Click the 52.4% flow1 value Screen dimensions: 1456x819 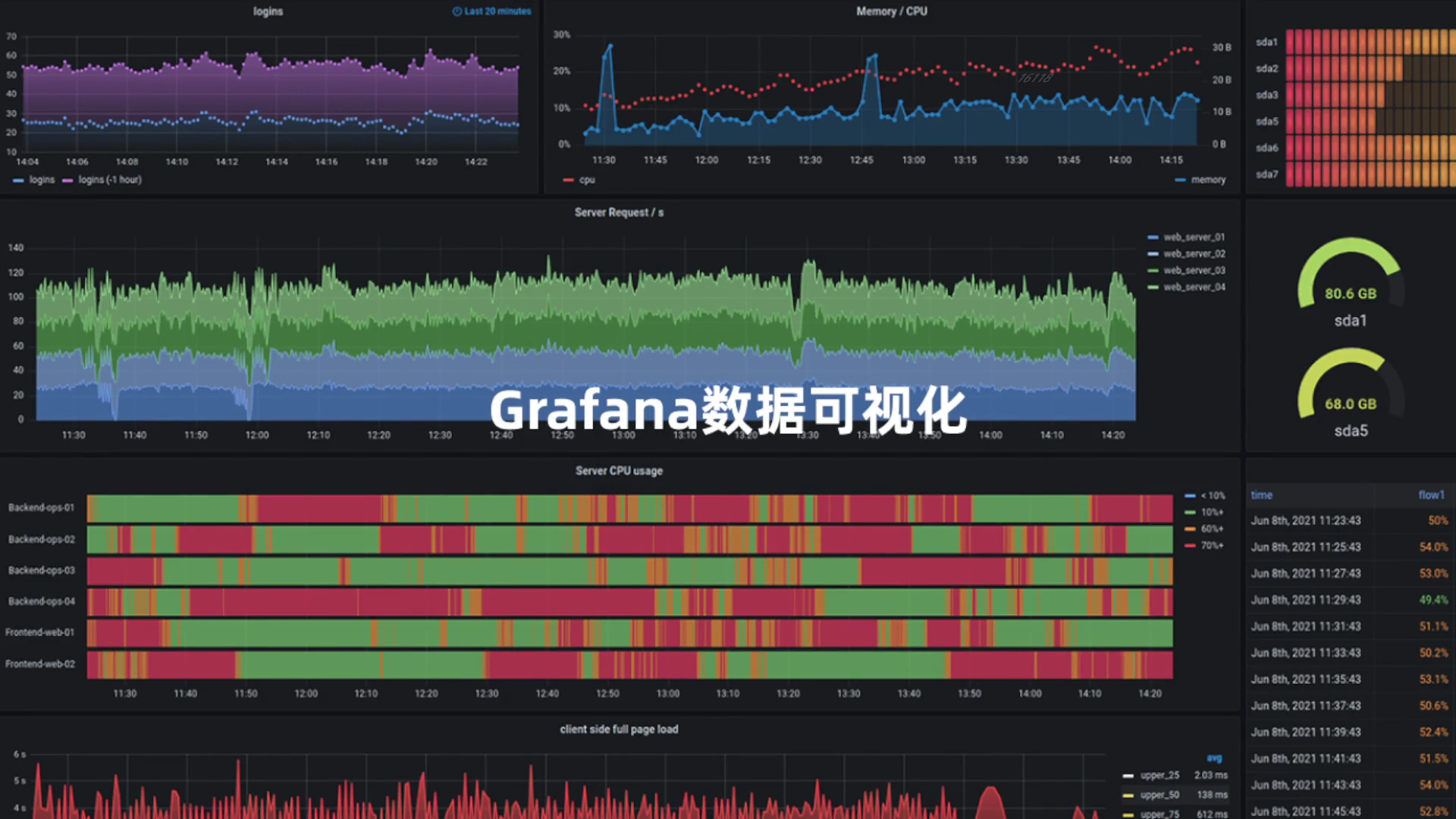tap(1434, 733)
